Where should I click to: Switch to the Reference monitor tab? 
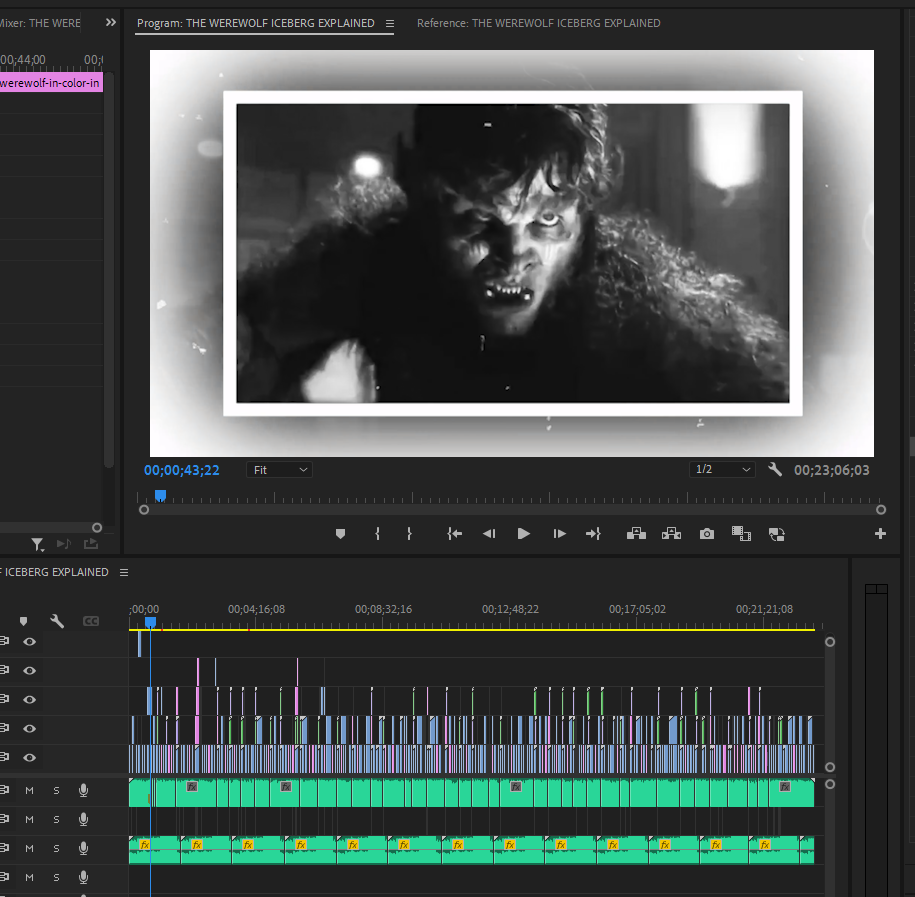click(538, 23)
